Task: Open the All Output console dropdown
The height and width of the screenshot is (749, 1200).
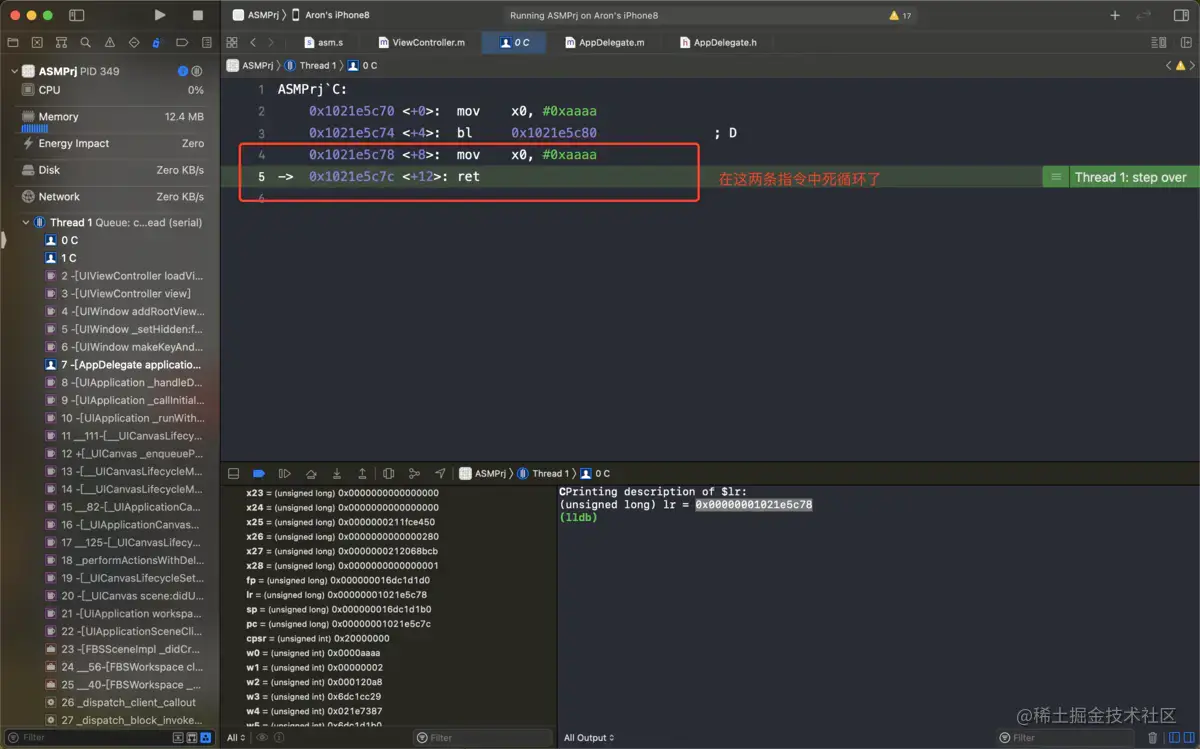Action: click(x=589, y=738)
